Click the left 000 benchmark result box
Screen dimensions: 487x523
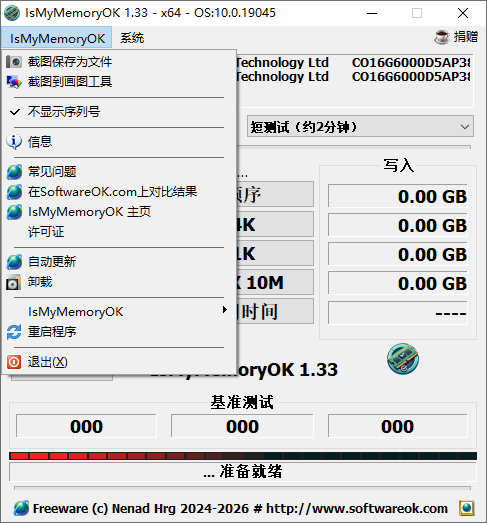86,426
